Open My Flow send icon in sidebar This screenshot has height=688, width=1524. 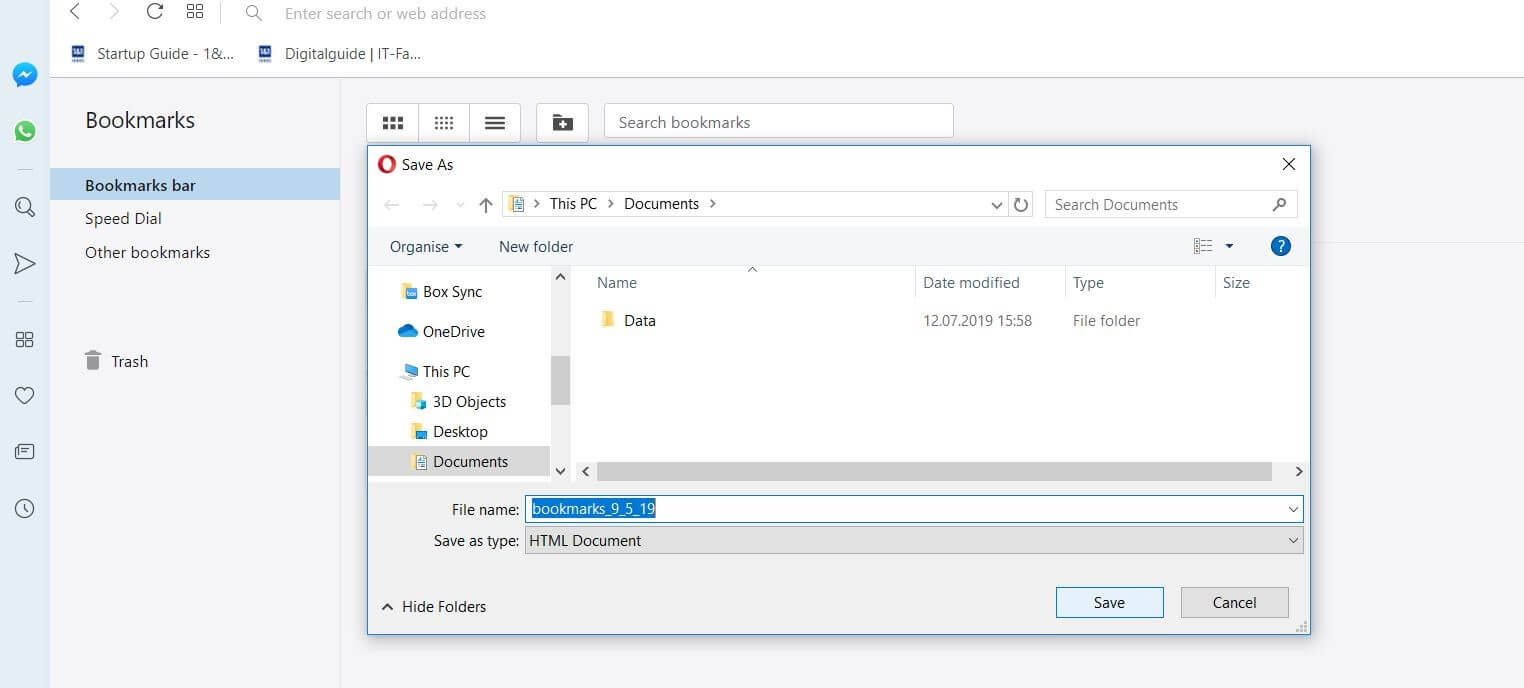(x=25, y=263)
